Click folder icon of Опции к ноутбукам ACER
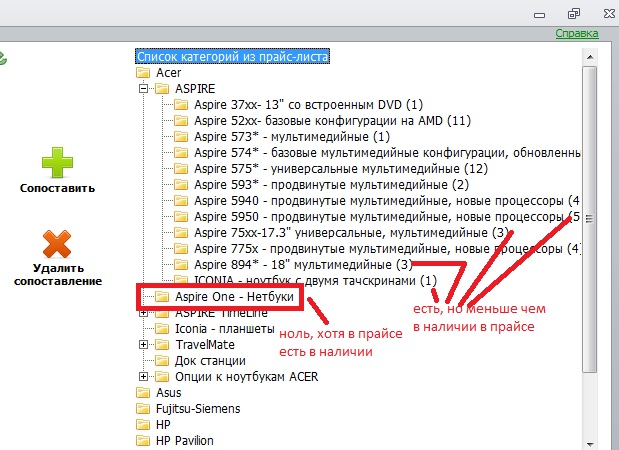The height and width of the screenshot is (450, 619). click(x=162, y=377)
